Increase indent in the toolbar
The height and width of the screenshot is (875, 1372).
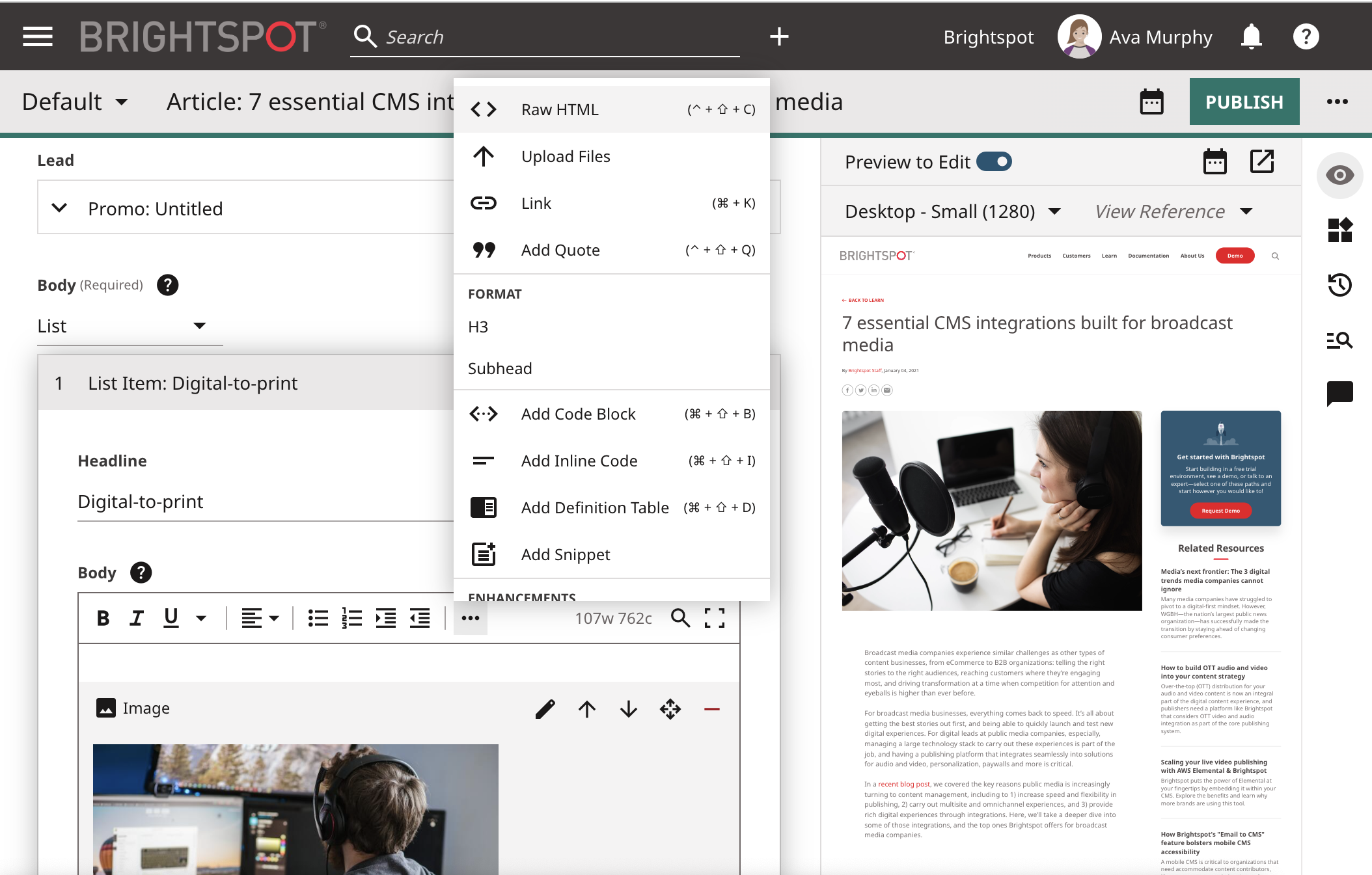click(x=385, y=618)
